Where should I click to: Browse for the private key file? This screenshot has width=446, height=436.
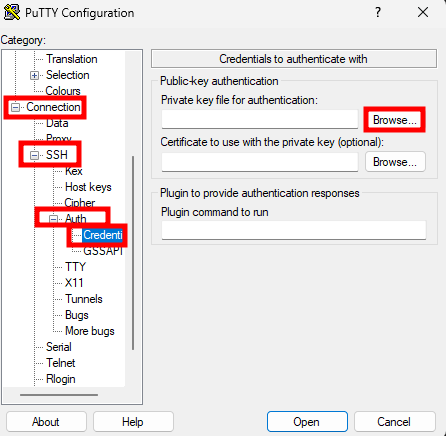tap(395, 120)
